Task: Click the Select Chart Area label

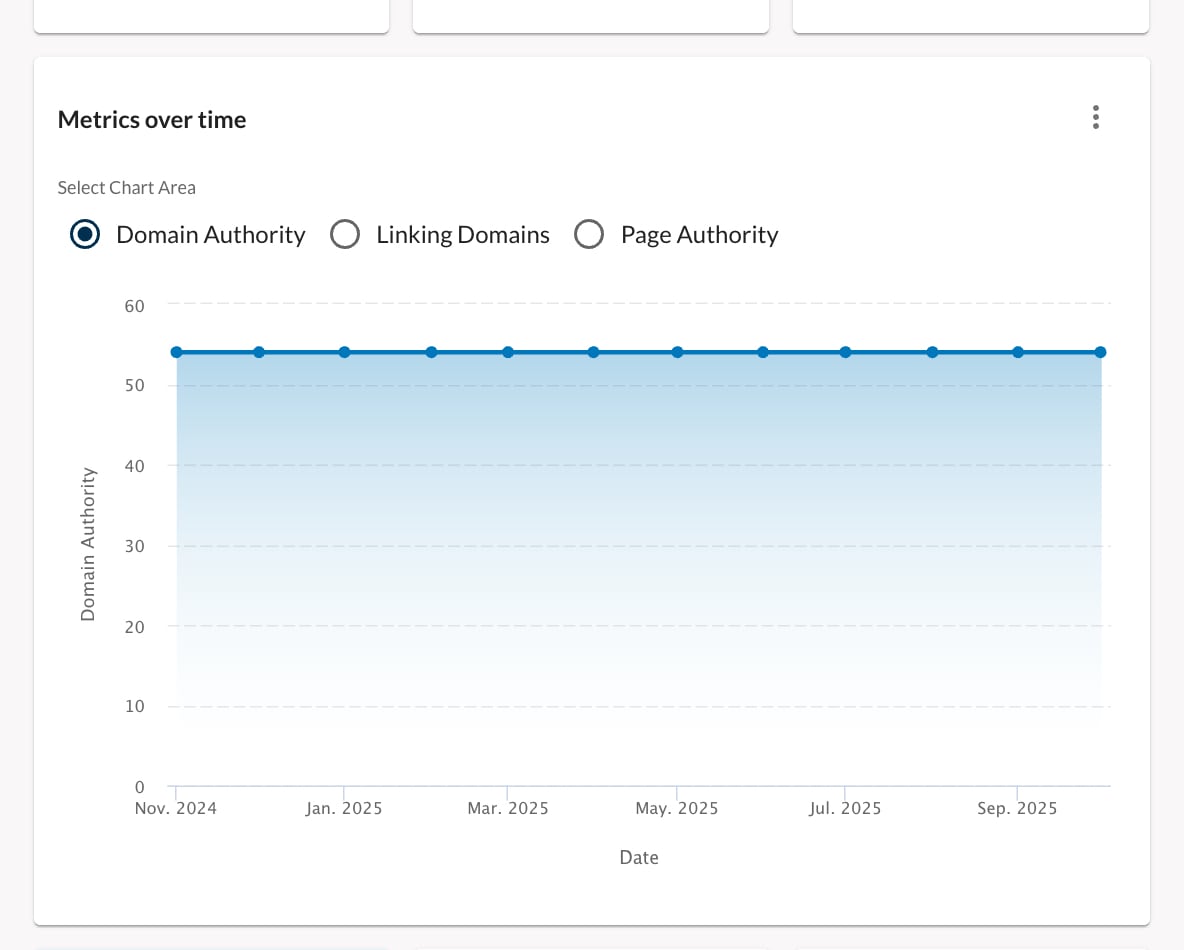Action: (127, 187)
